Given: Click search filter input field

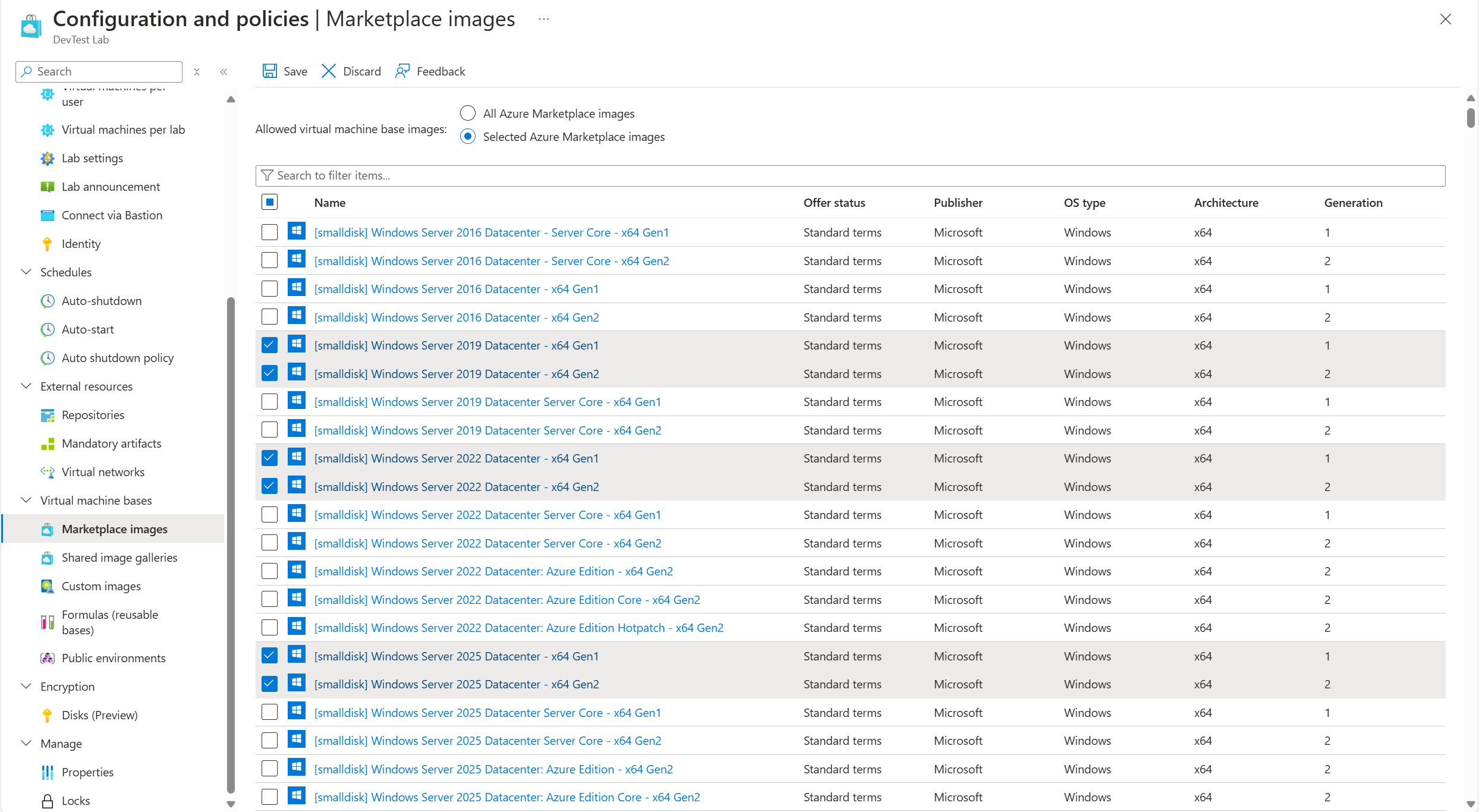Looking at the screenshot, I should coord(850,174).
